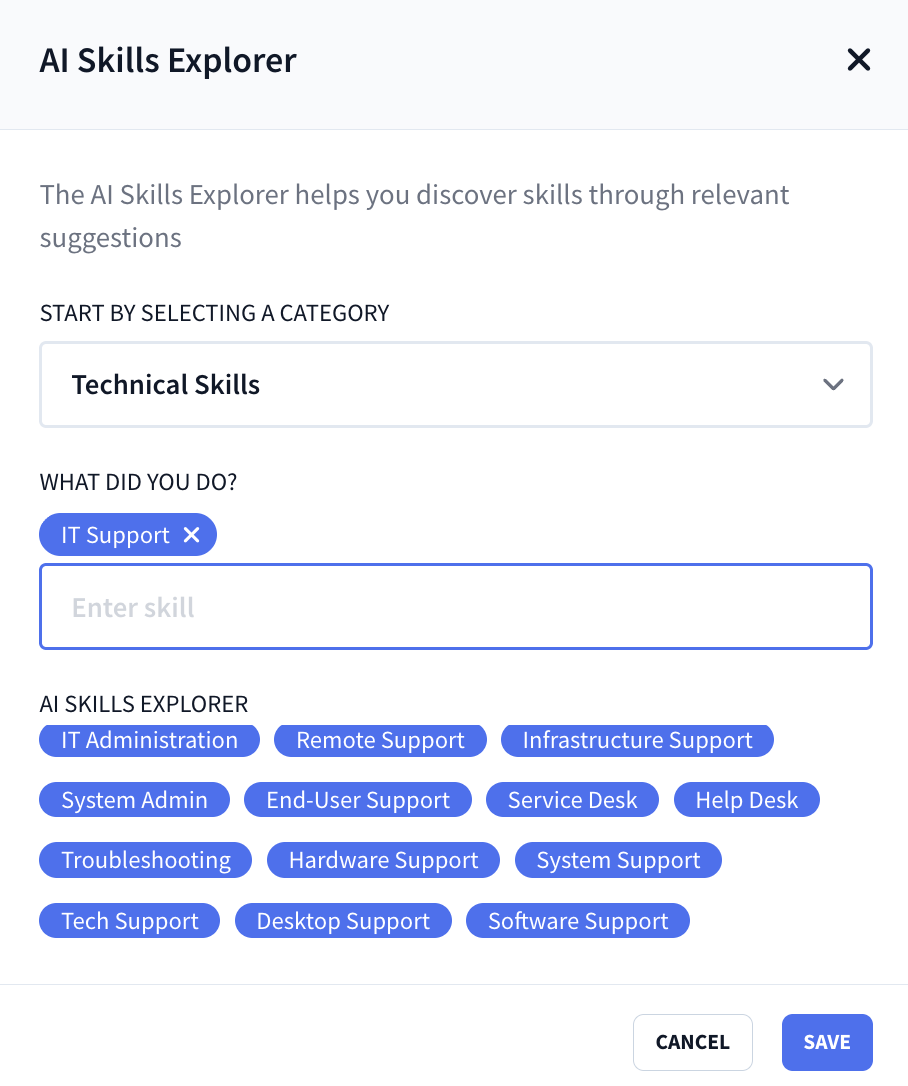Click the Help Desk suggestion chip
Viewport: 908px width, 1086px height.
coord(746,799)
